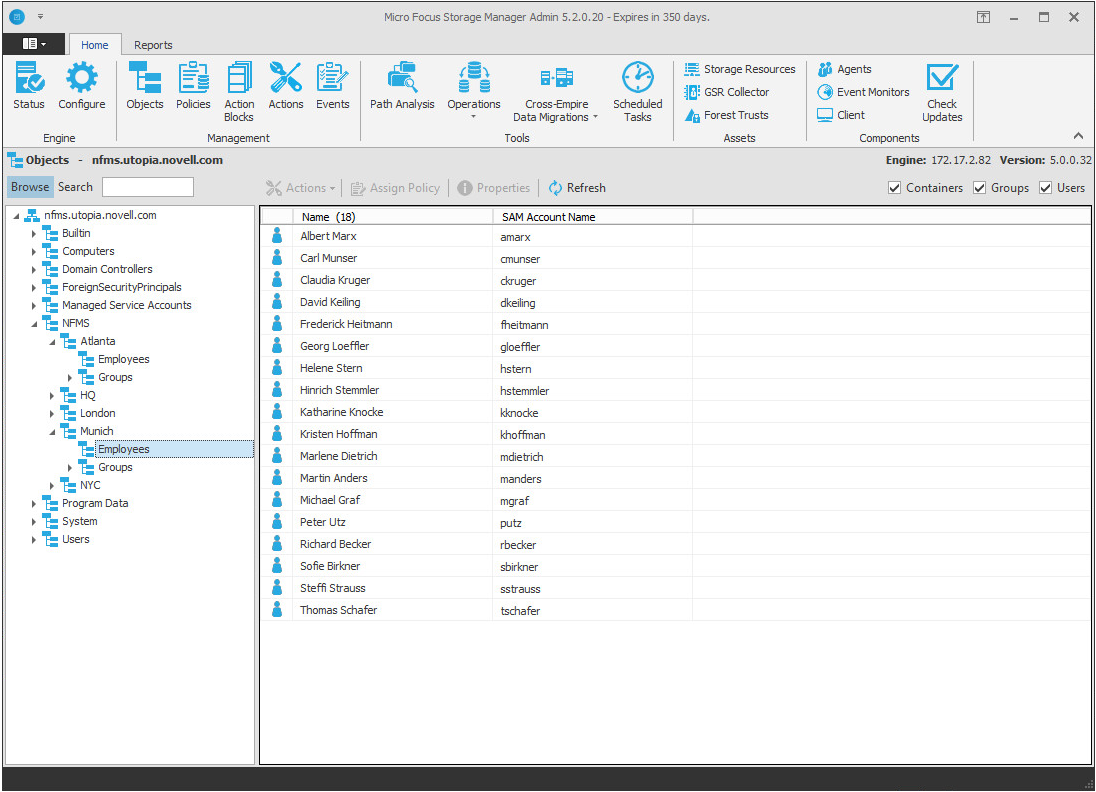Switch to the Reports ribbon tab

coord(153,45)
